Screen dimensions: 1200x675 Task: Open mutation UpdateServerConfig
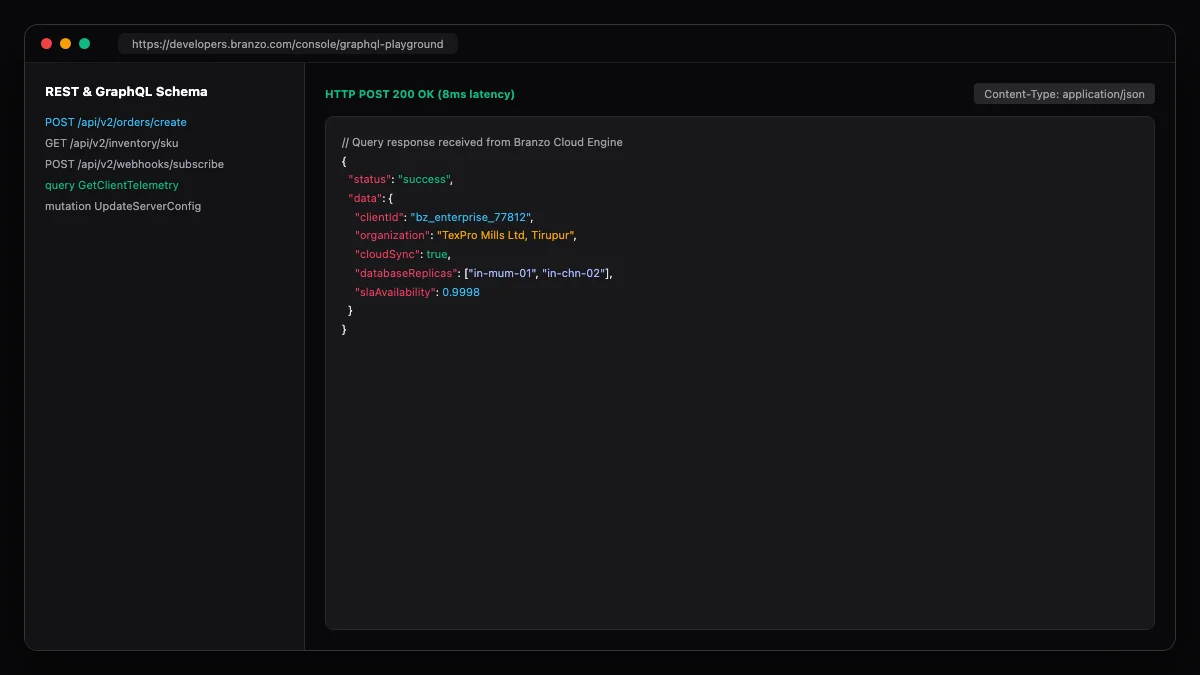pos(123,206)
